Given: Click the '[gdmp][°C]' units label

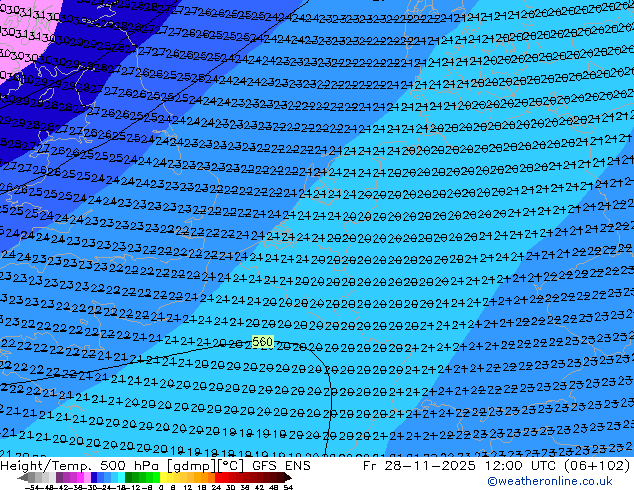Looking at the screenshot, I should click(205, 466).
